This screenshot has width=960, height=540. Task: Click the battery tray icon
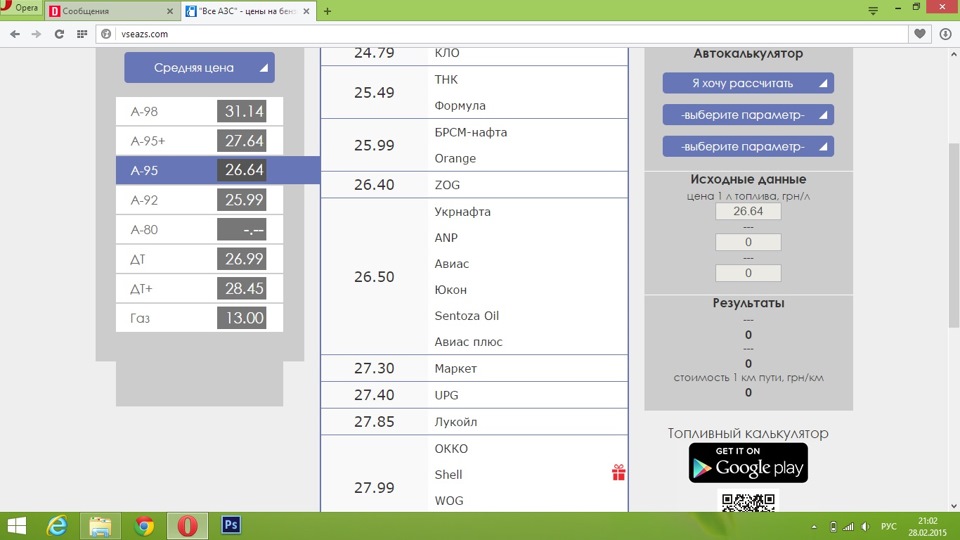pos(833,527)
